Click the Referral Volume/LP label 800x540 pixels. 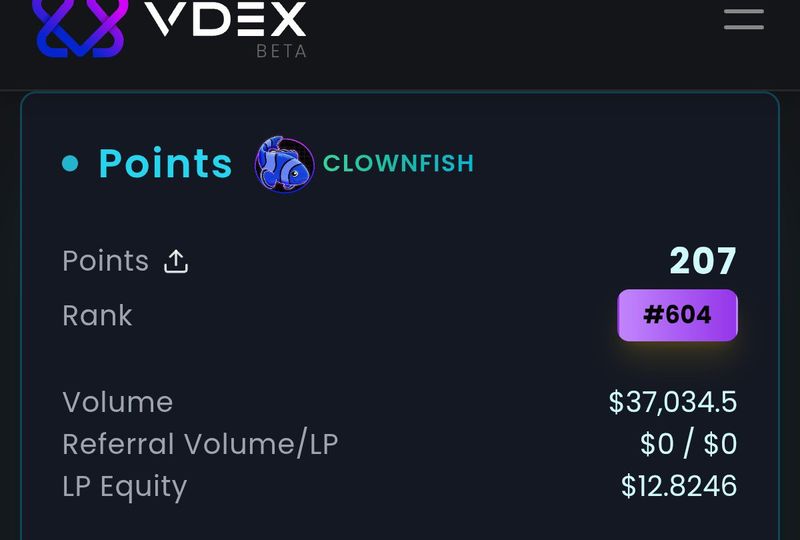[x=200, y=444]
